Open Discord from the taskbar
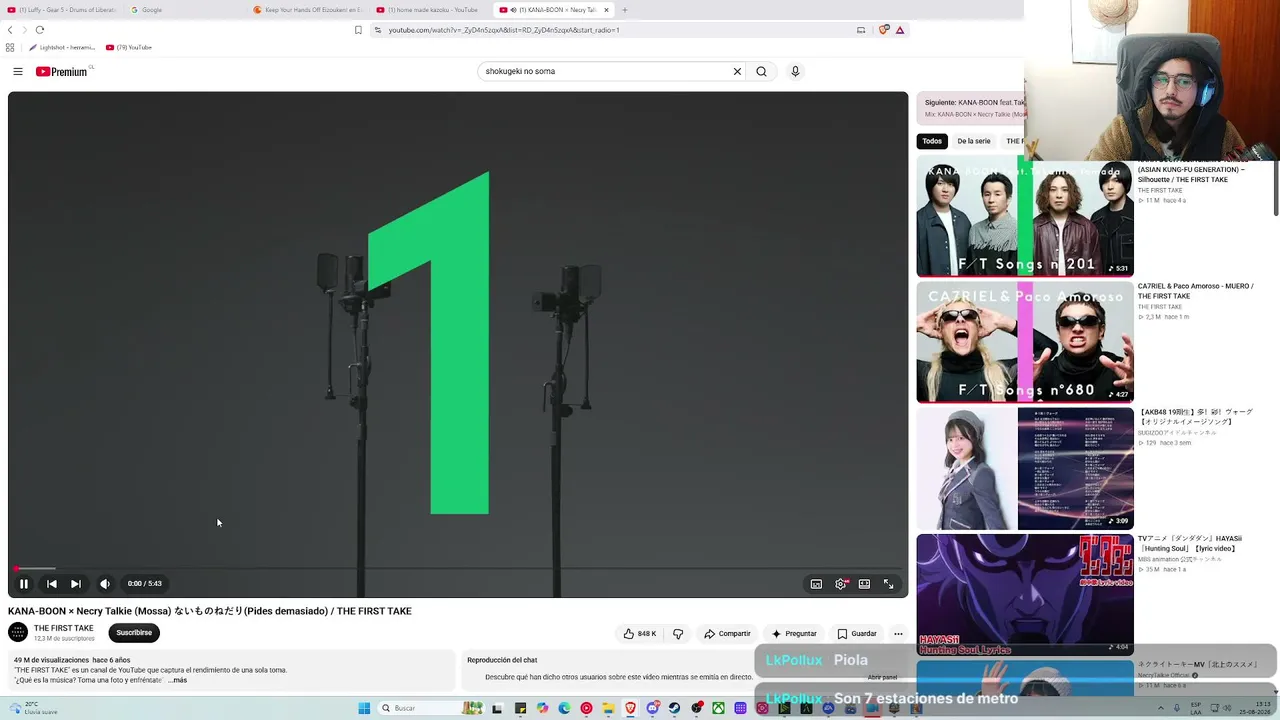The width and height of the screenshot is (1280, 720). click(653, 709)
